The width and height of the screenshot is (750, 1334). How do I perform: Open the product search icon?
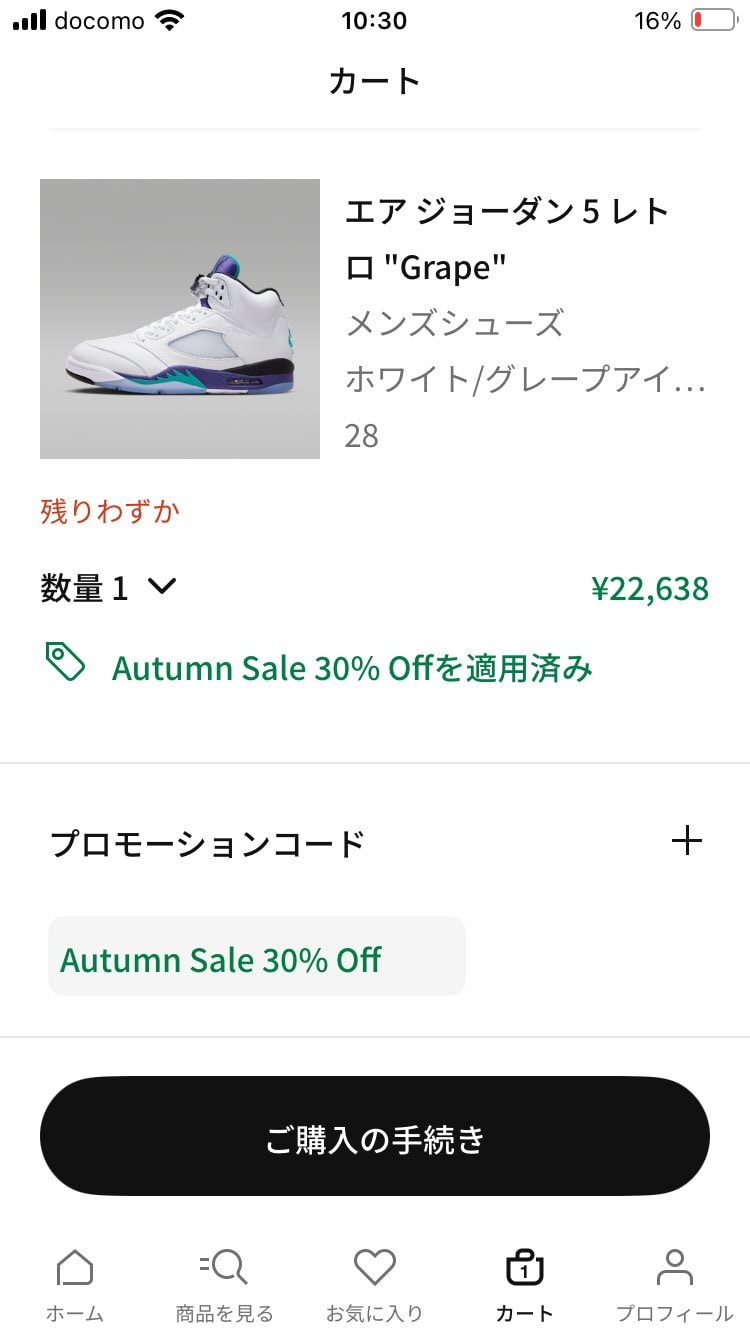[x=224, y=1268]
